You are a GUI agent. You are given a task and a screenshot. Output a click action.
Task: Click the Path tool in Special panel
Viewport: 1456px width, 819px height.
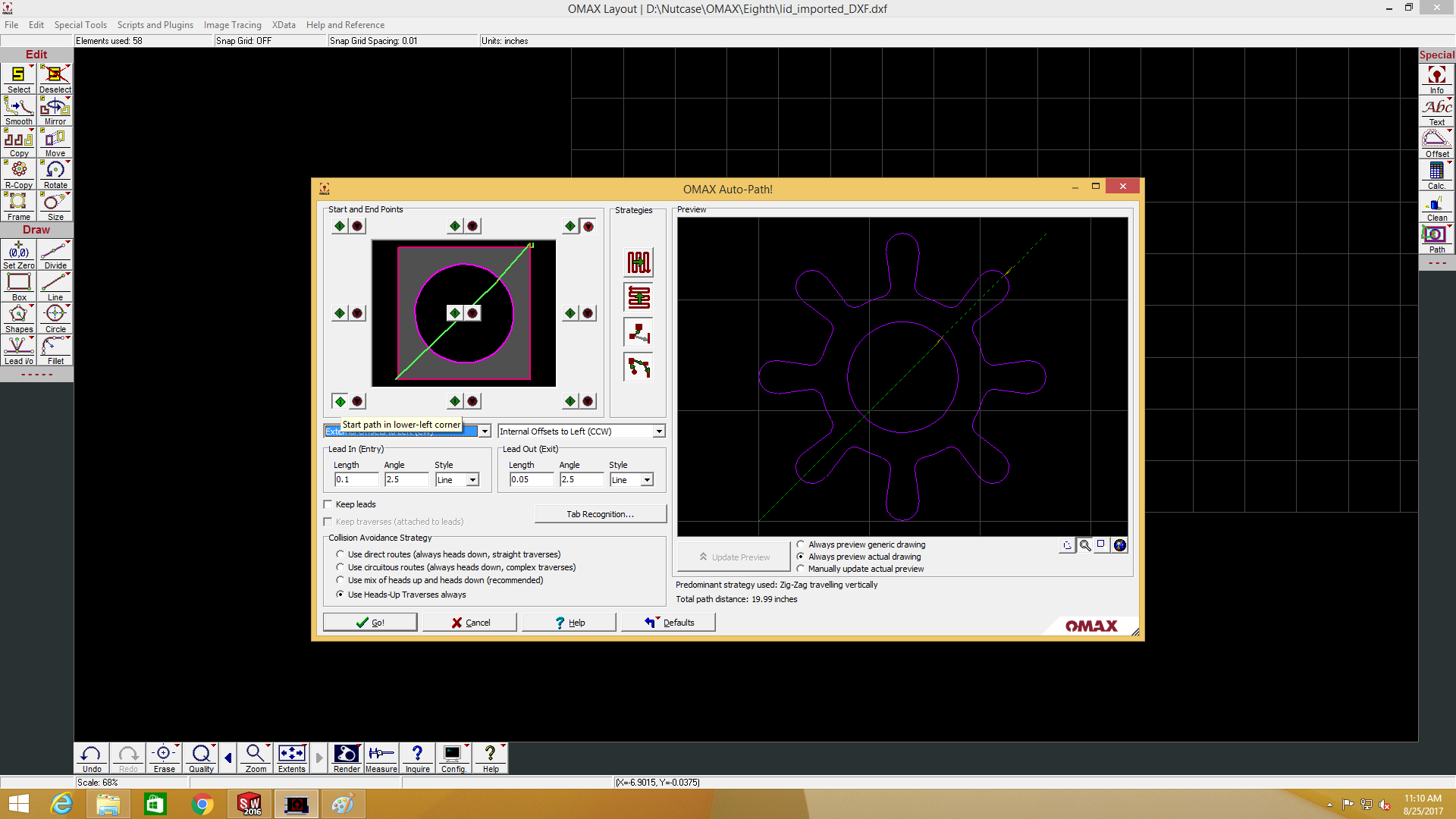point(1436,239)
